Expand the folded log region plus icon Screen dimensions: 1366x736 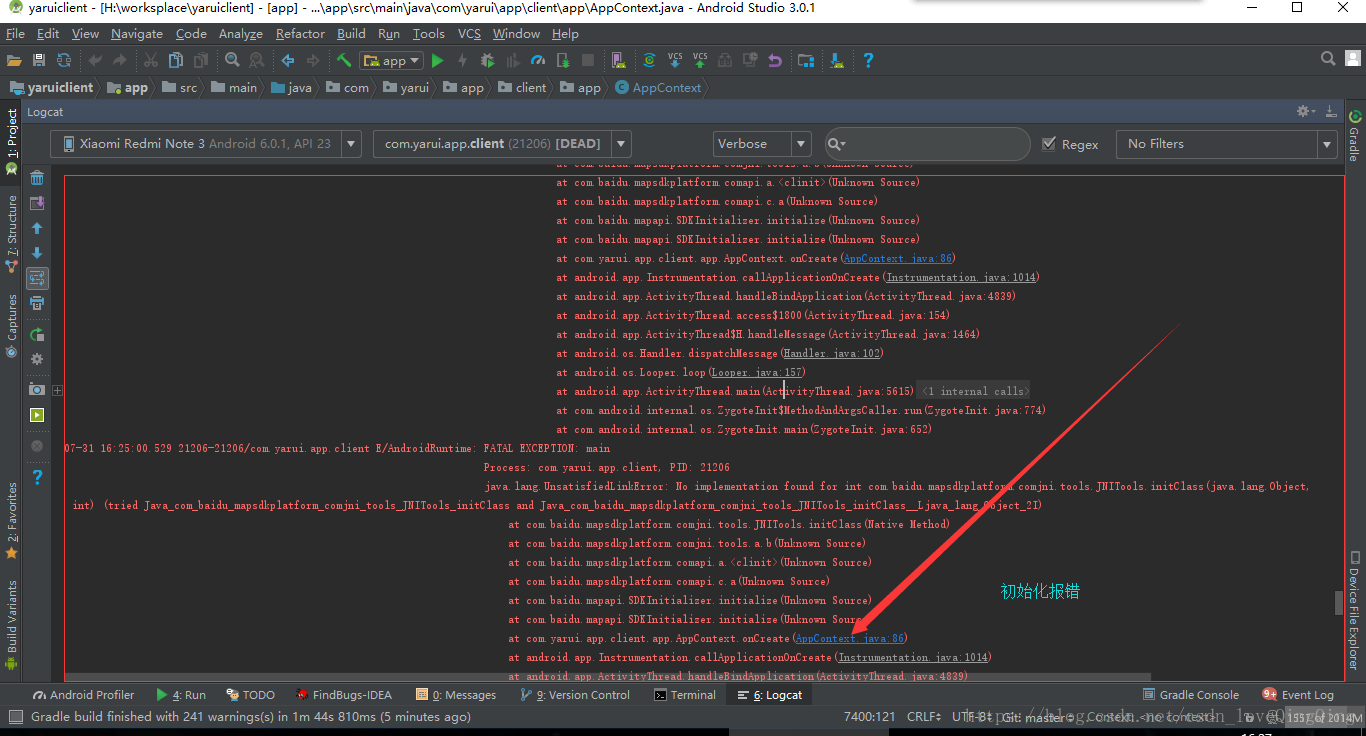point(58,391)
